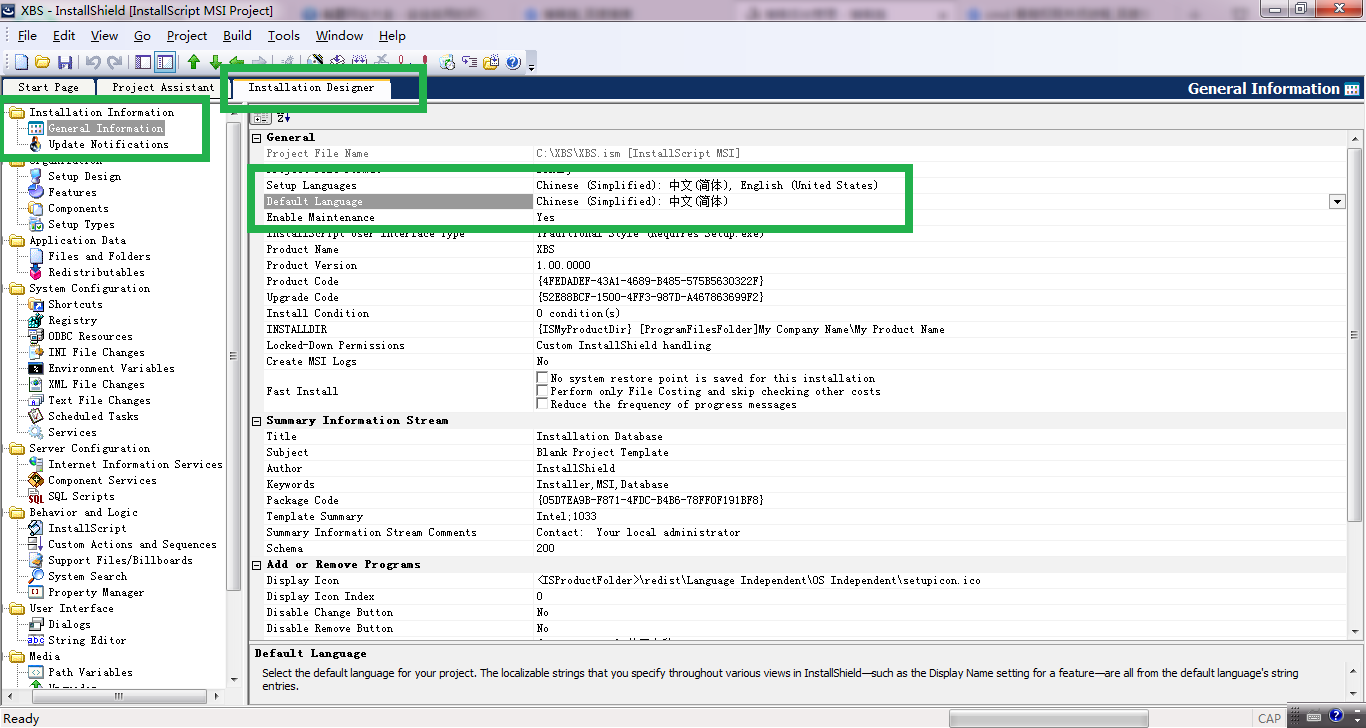Collapse the Summary Information Stream section
1366x728 pixels.
(257, 420)
